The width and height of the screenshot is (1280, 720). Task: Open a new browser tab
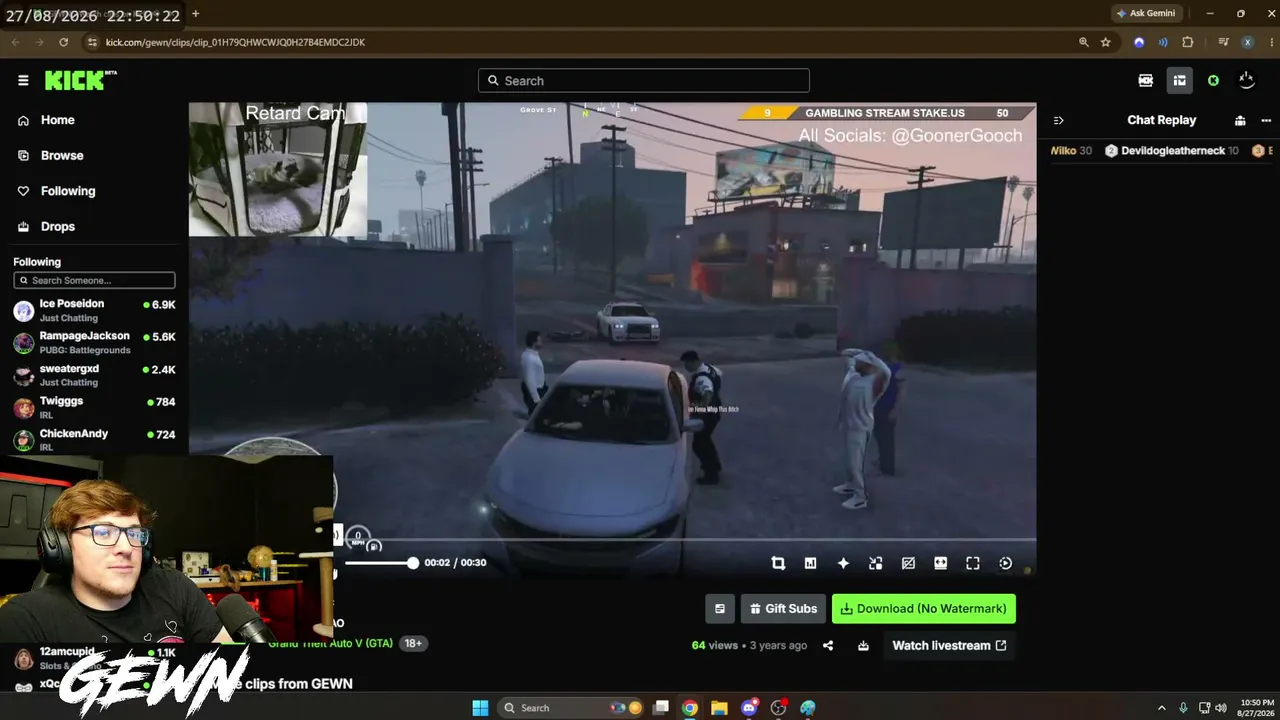(x=195, y=14)
